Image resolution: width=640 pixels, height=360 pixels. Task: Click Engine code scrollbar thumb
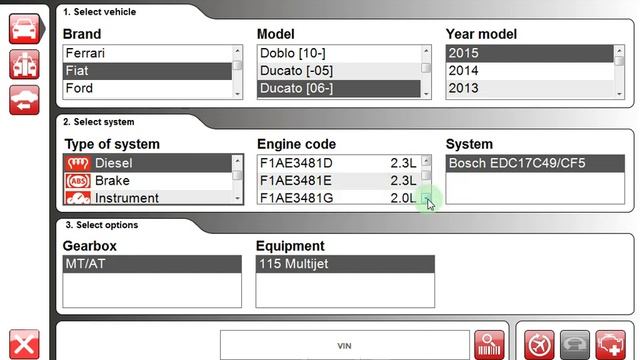pos(426,175)
